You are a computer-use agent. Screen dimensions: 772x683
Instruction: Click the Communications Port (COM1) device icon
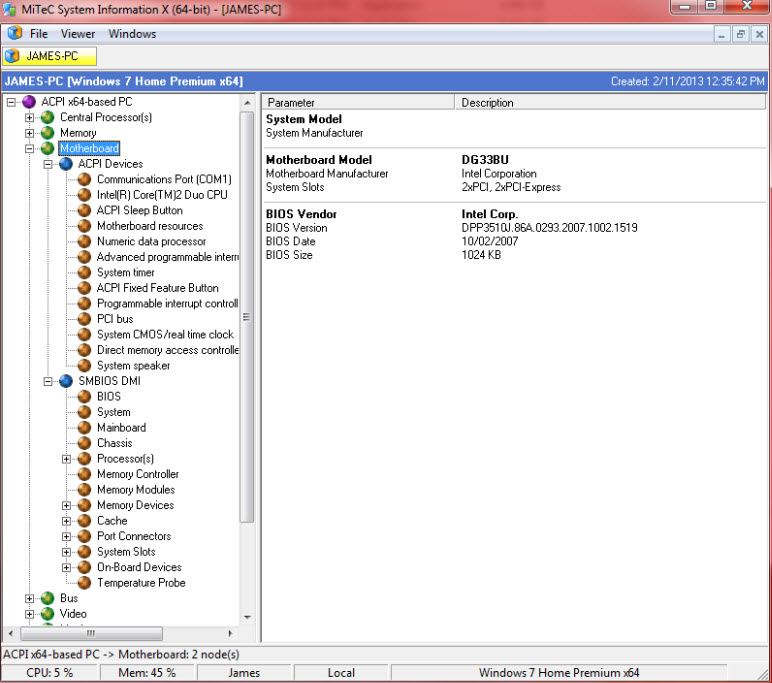tap(85, 180)
